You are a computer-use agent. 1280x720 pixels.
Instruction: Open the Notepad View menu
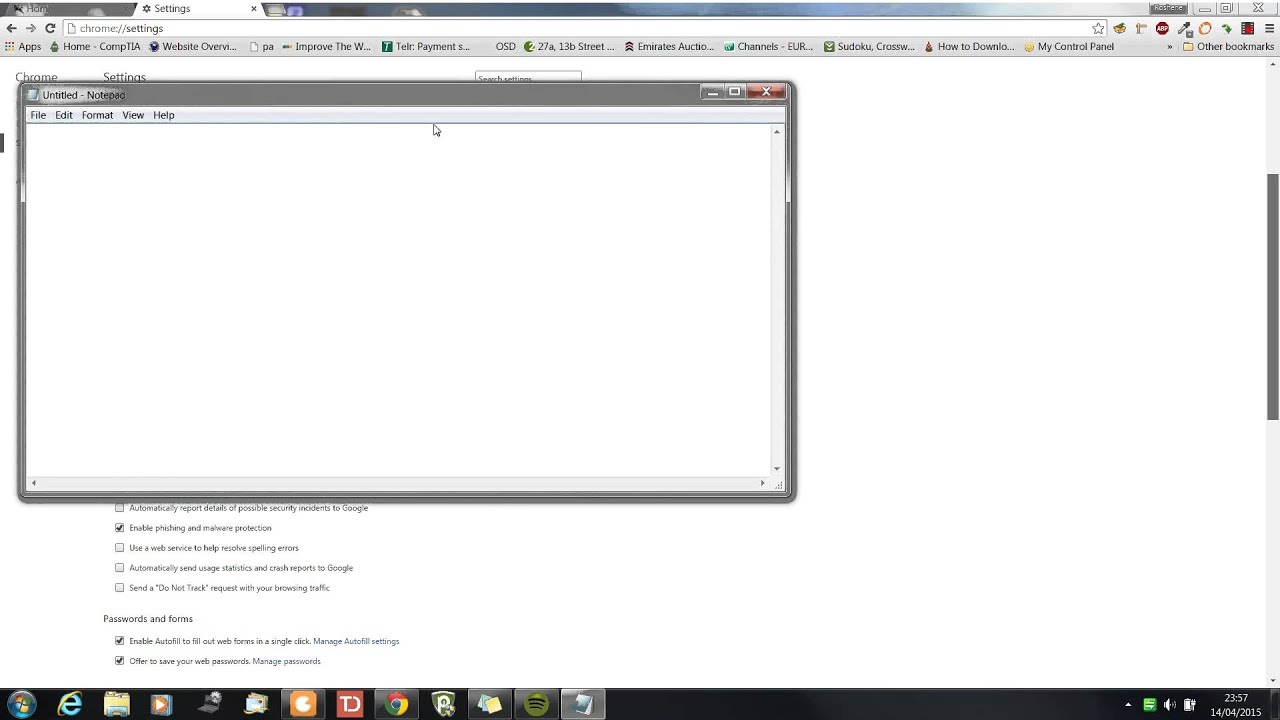[133, 115]
